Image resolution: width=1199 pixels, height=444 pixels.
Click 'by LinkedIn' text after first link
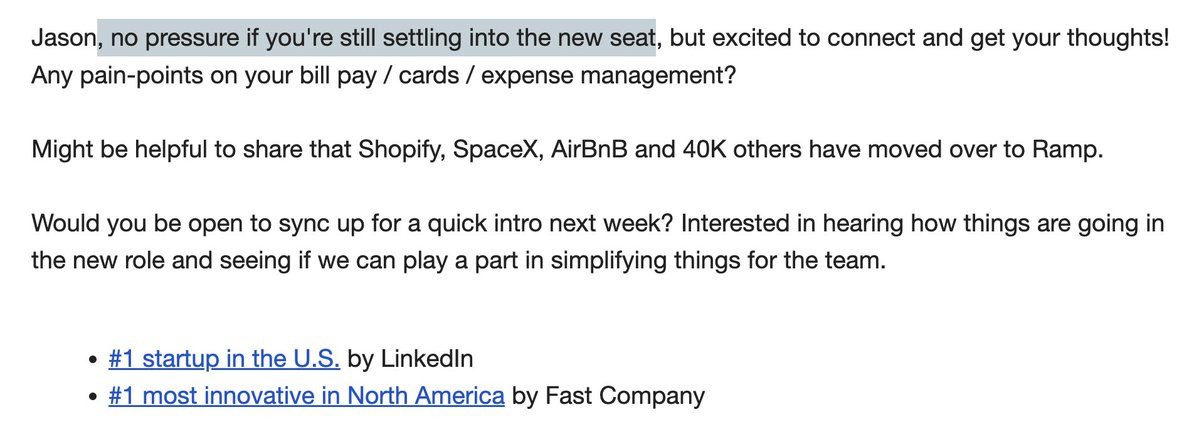click(x=411, y=358)
